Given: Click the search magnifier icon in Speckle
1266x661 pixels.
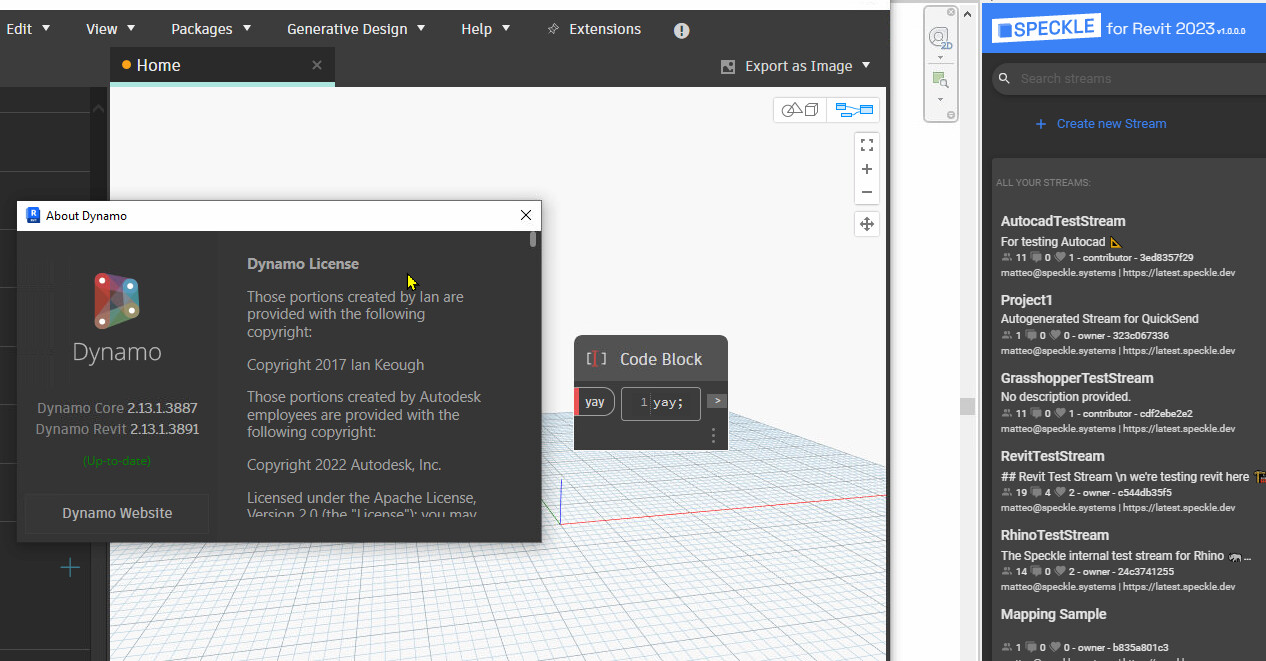Looking at the screenshot, I should click(x=1003, y=78).
